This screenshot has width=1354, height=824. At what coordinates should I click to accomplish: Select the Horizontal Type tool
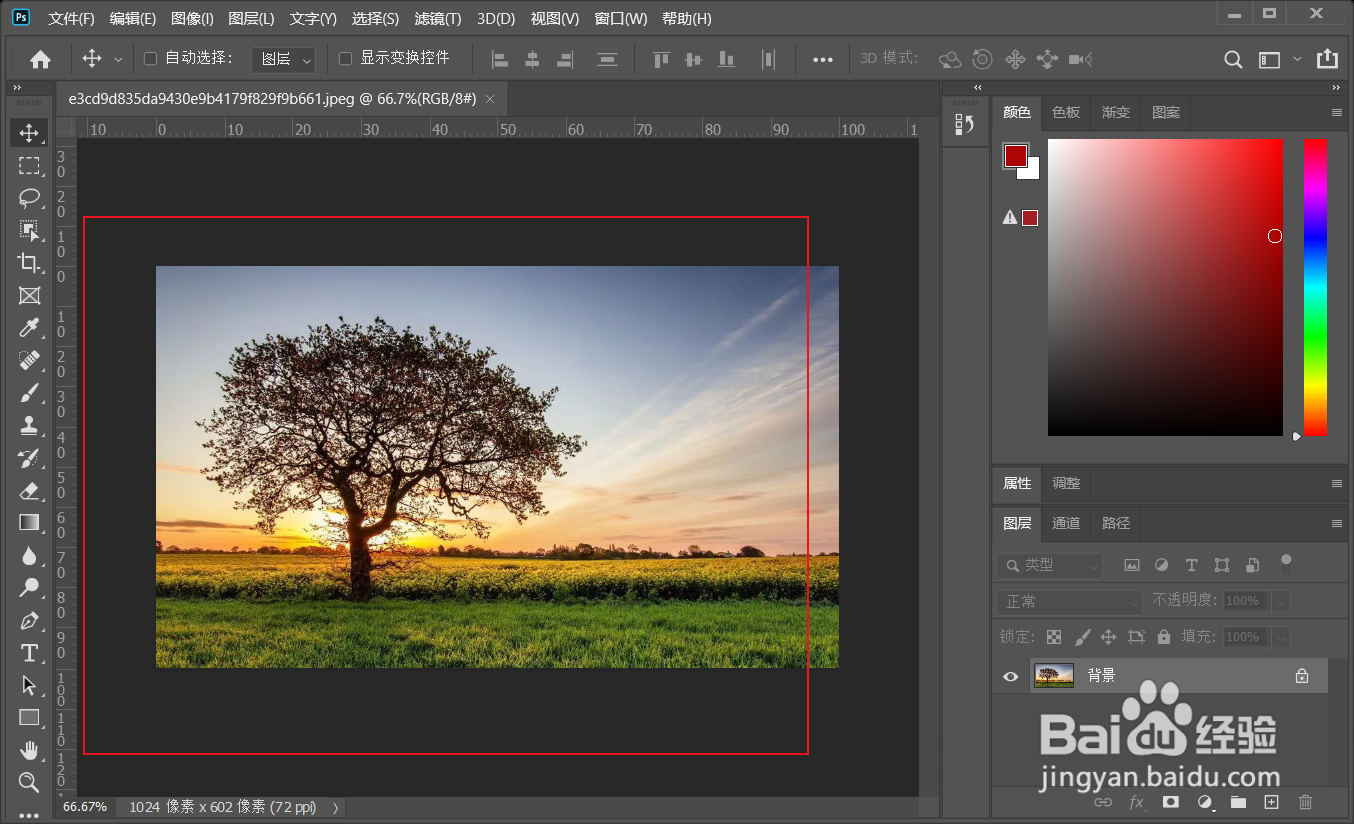point(29,653)
